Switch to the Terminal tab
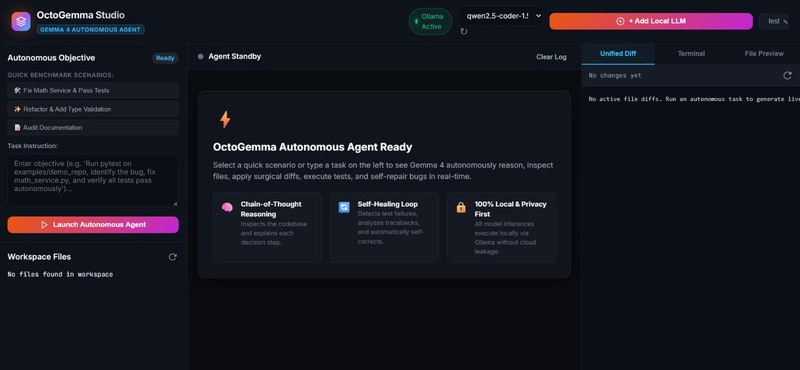Screen dimensions: 800x370 pyautogui.click(x=691, y=54)
